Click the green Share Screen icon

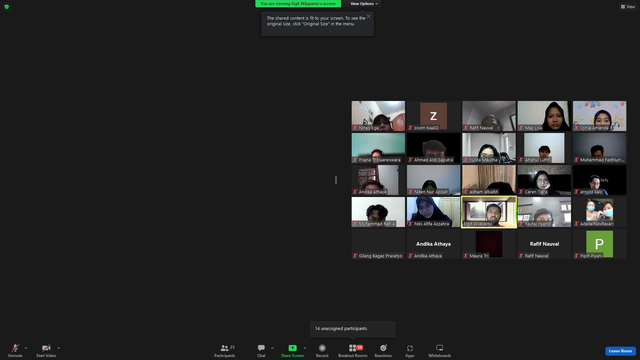click(x=293, y=348)
